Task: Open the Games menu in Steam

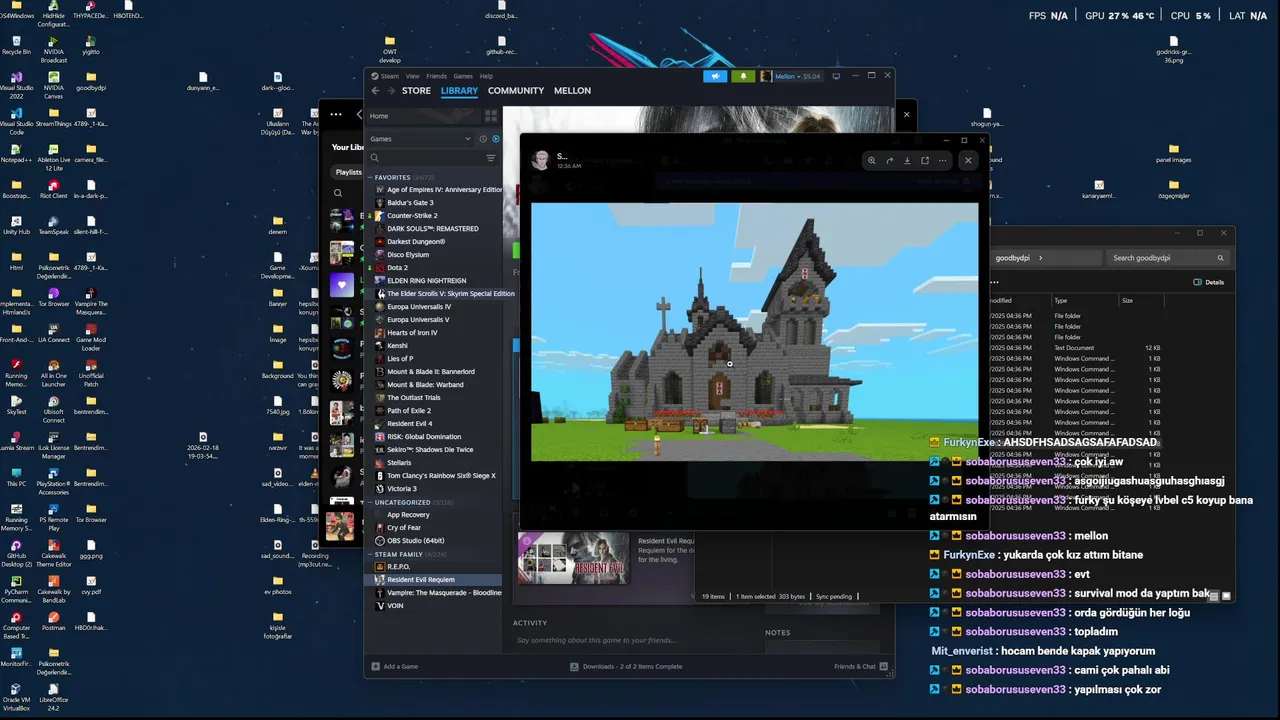Action: tap(463, 76)
